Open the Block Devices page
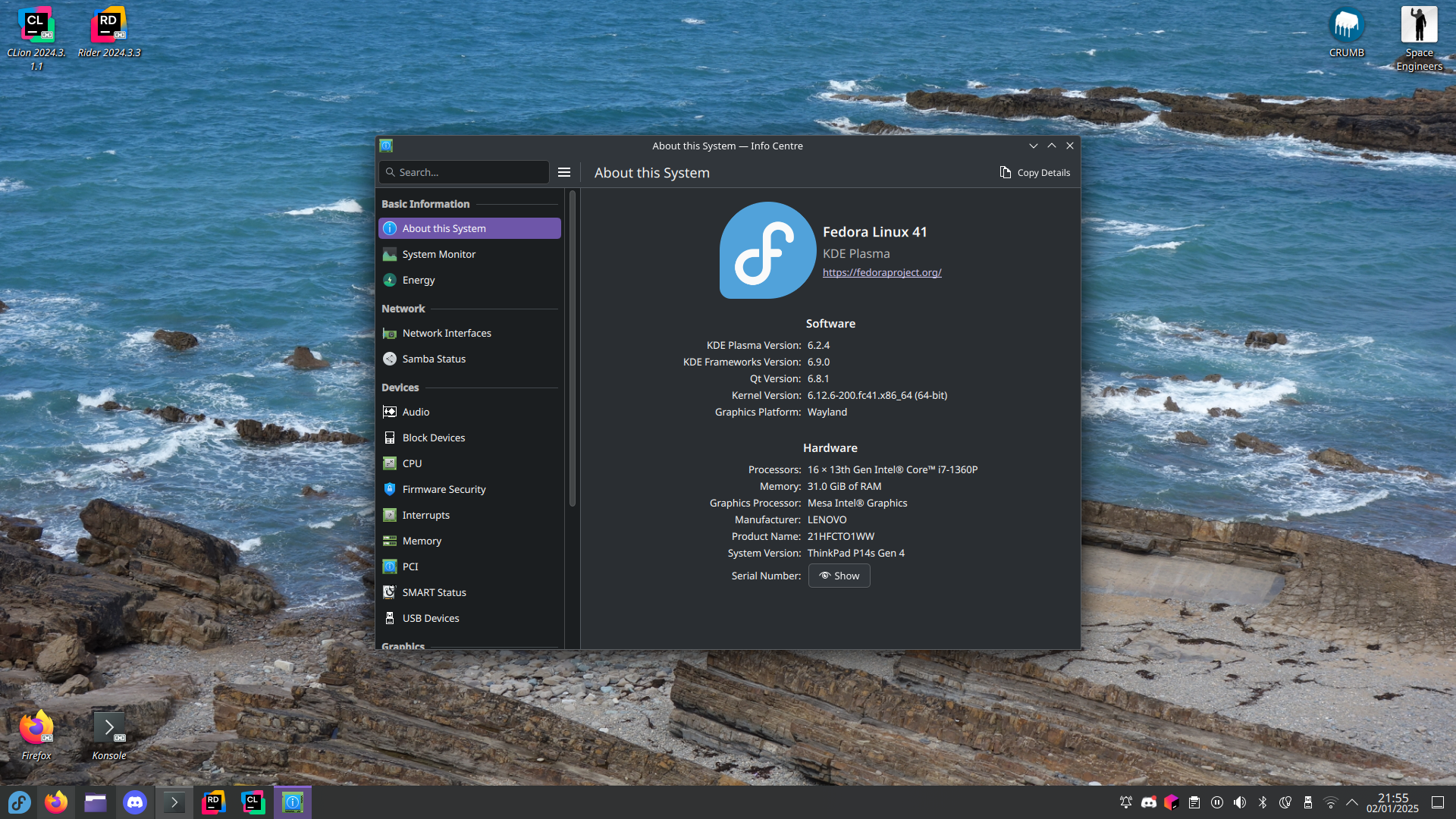This screenshot has height=819, width=1456. [x=433, y=438]
